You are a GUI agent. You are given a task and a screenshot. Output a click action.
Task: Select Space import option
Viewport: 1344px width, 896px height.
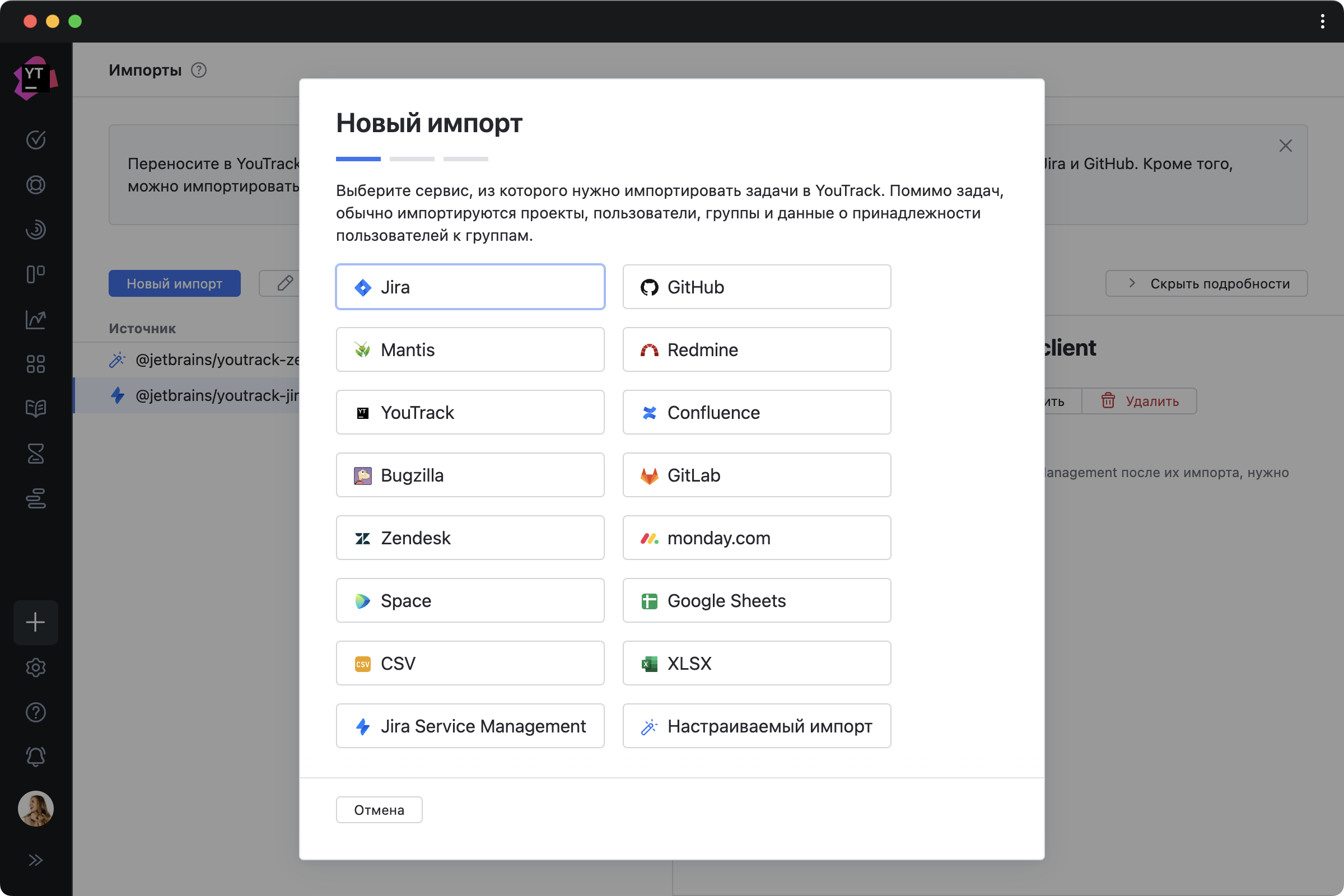(x=470, y=600)
